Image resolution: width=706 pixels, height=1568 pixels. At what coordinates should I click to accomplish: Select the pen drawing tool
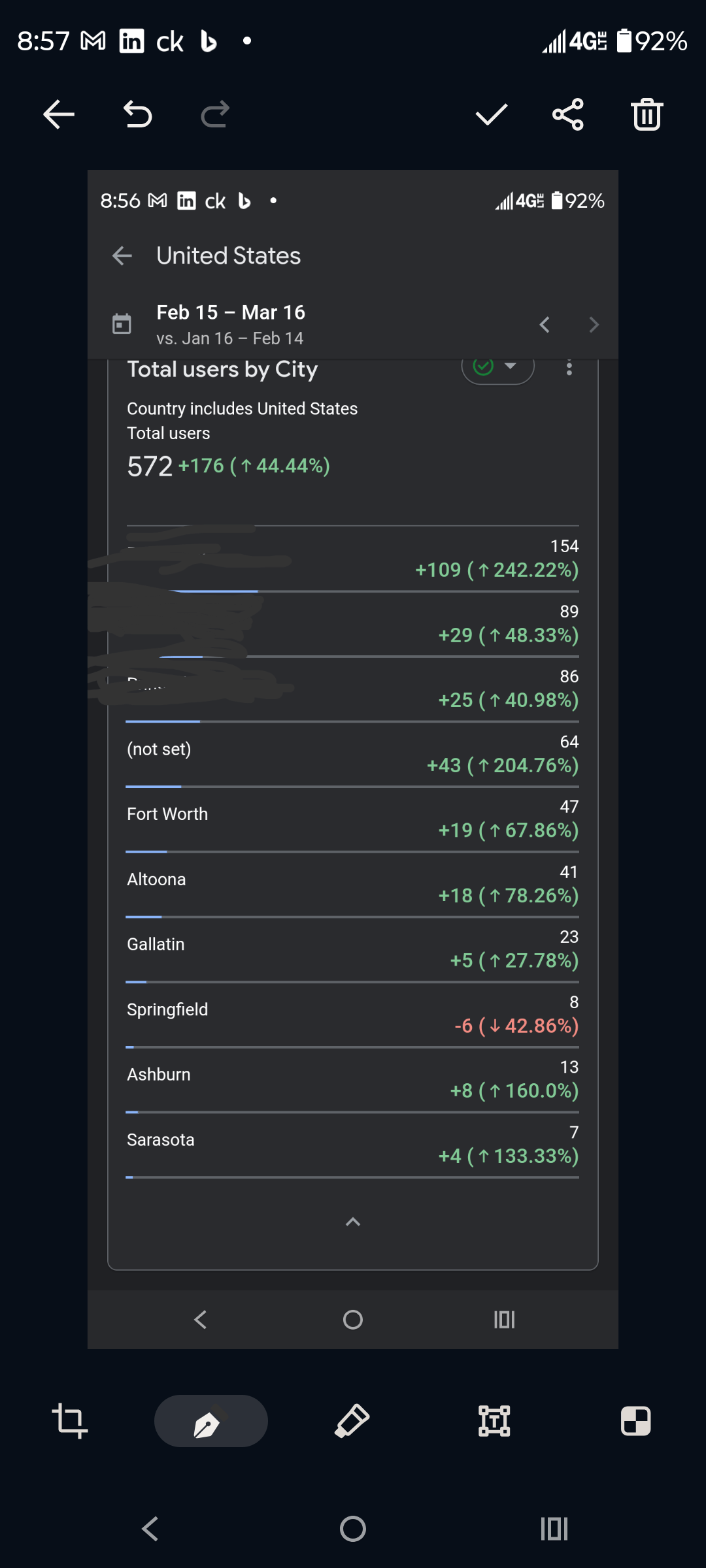pos(210,1421)
